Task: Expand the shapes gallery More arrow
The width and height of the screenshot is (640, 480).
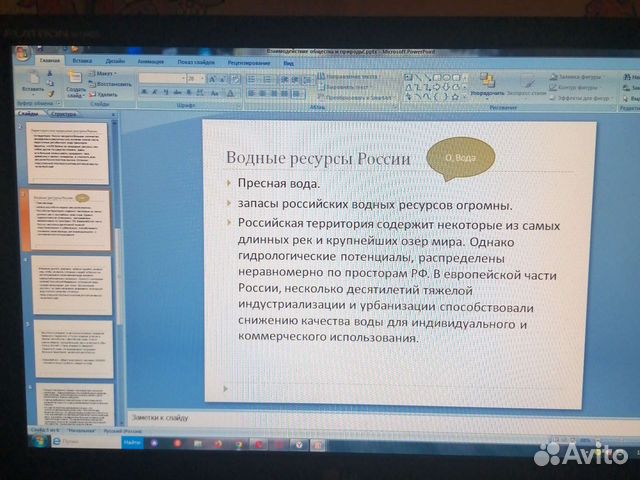Action: pyautogui.click(x=465, y=97)
